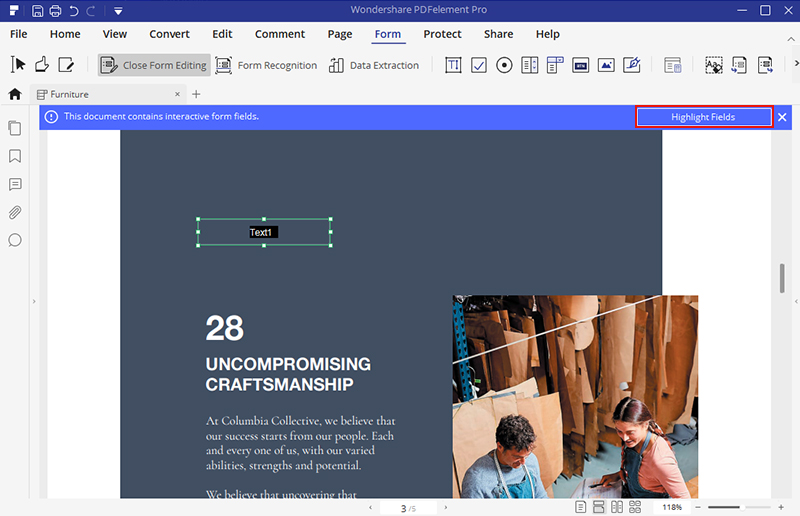Select the Add Radio Button tool
The width and height of the screenshot is (800, 516).
505,65
